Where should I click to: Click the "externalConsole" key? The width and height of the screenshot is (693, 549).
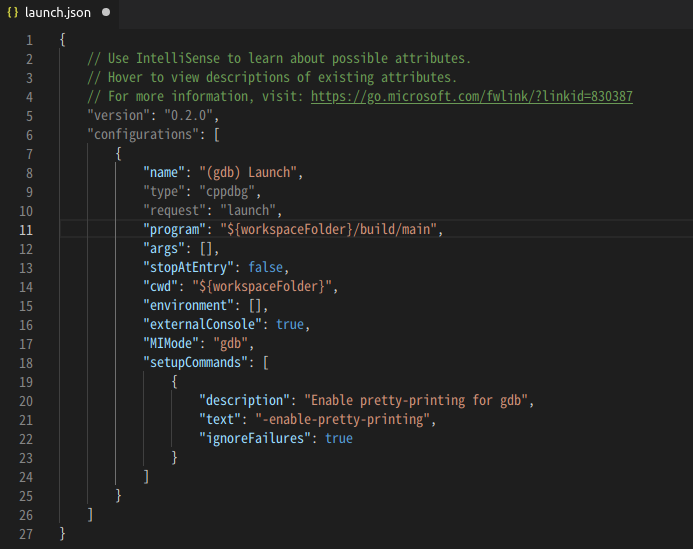pyautogui.click(x=202, y=324)
